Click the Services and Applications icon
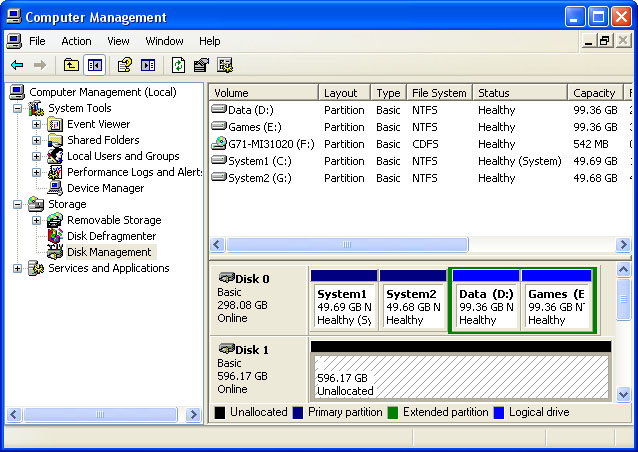This screenshot has width=638, height=452. 36,268
